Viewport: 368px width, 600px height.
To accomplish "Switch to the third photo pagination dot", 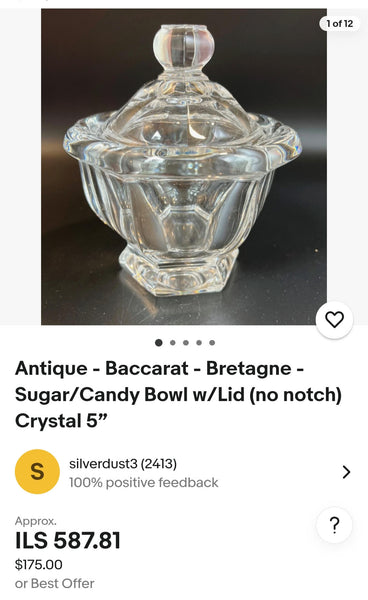I will 186,342.
